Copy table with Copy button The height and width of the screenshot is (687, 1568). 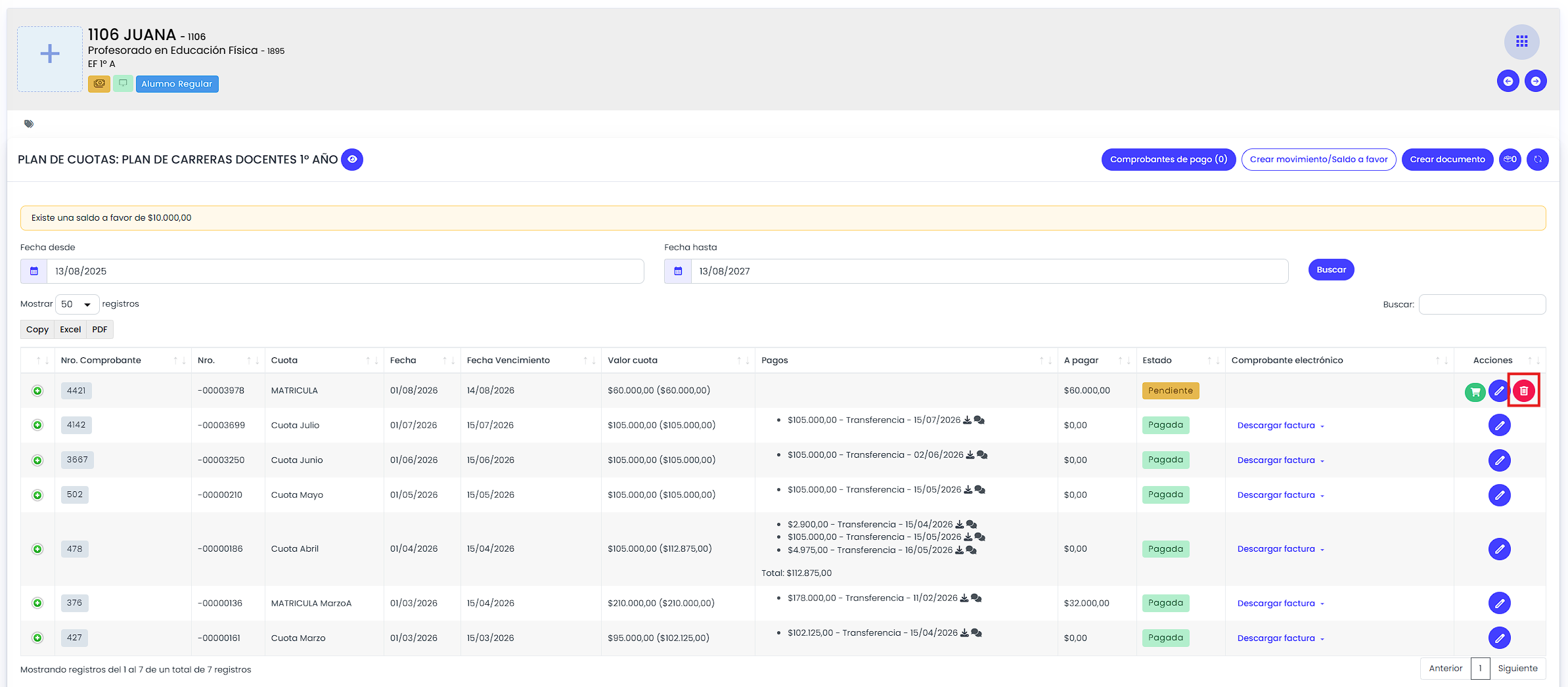37,330
